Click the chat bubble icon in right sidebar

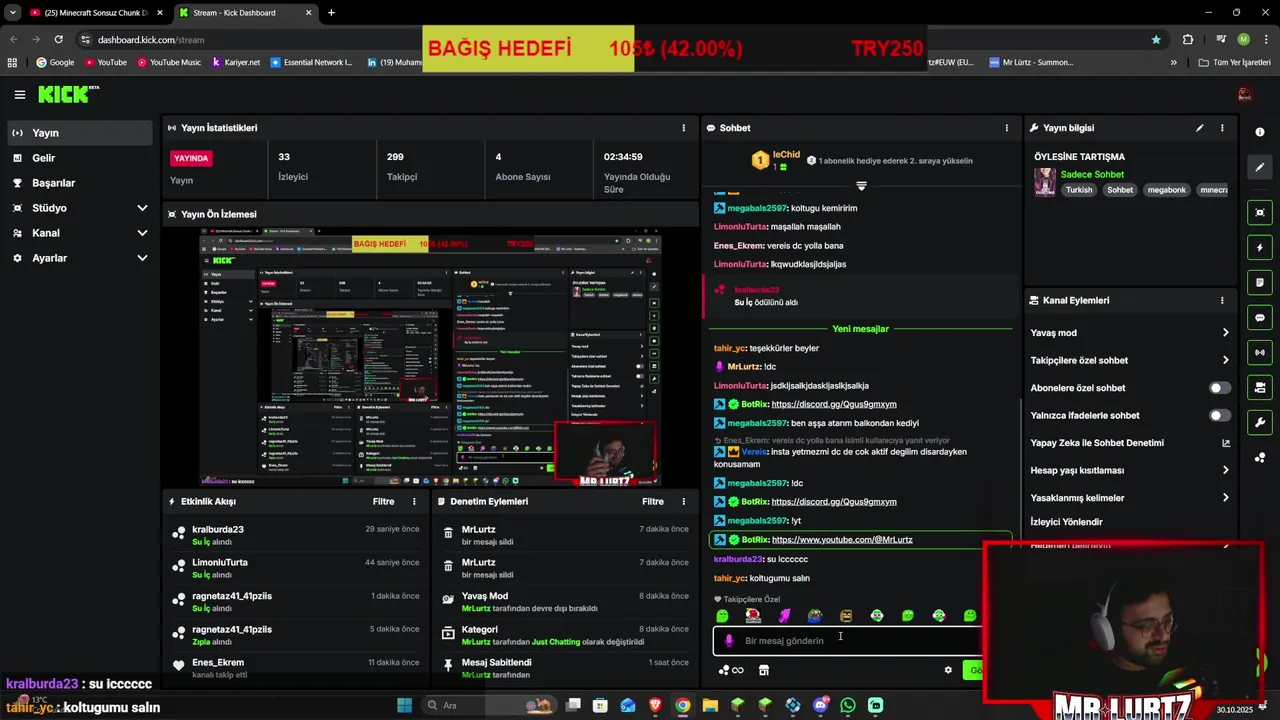tap(1260, 318)
